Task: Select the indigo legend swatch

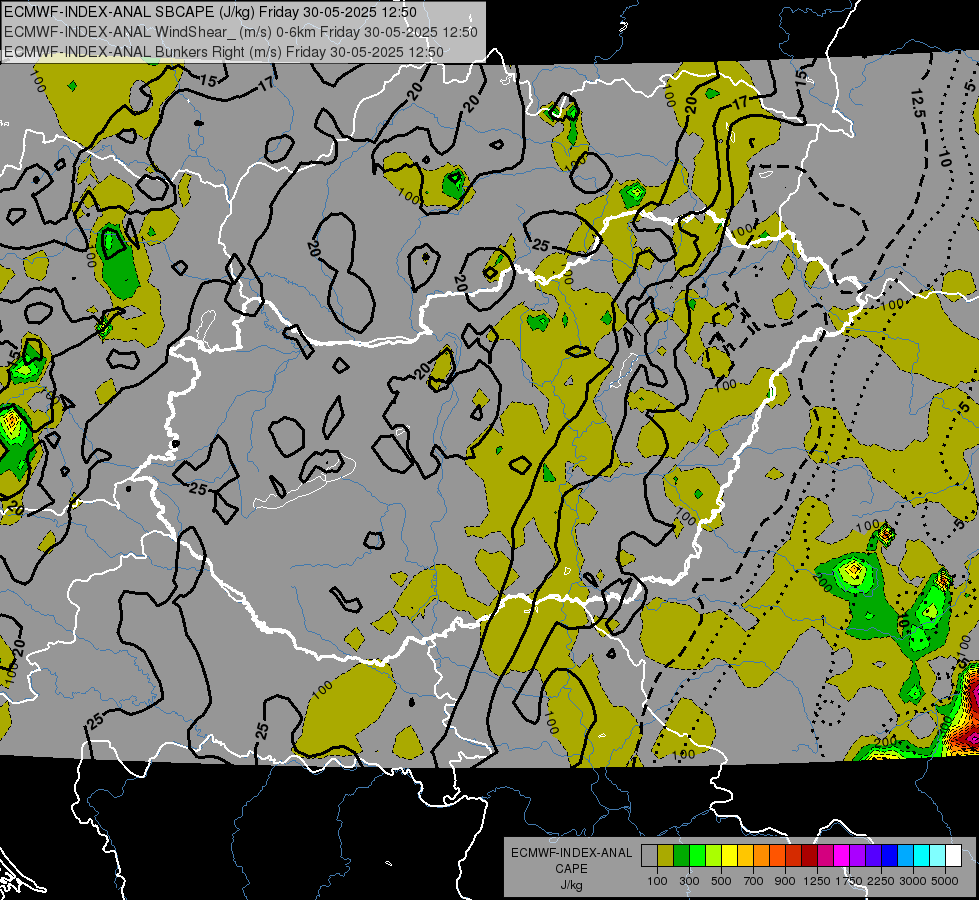Action: pyautogui.click(x=873, y=856)
